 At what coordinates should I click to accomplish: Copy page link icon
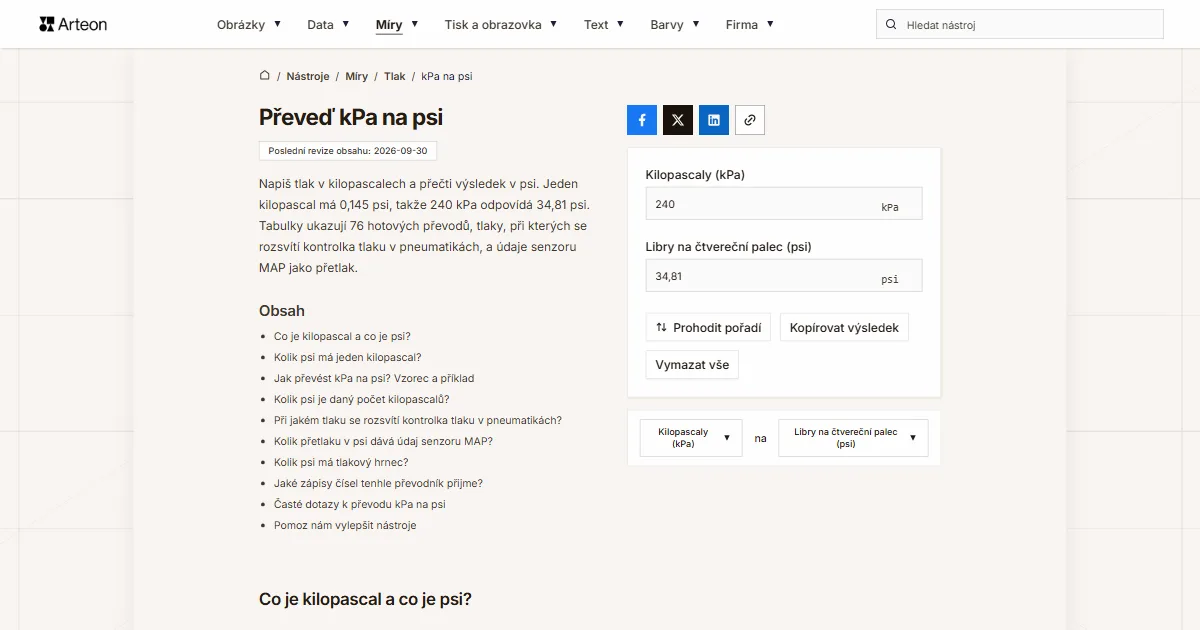click(750, 120)
